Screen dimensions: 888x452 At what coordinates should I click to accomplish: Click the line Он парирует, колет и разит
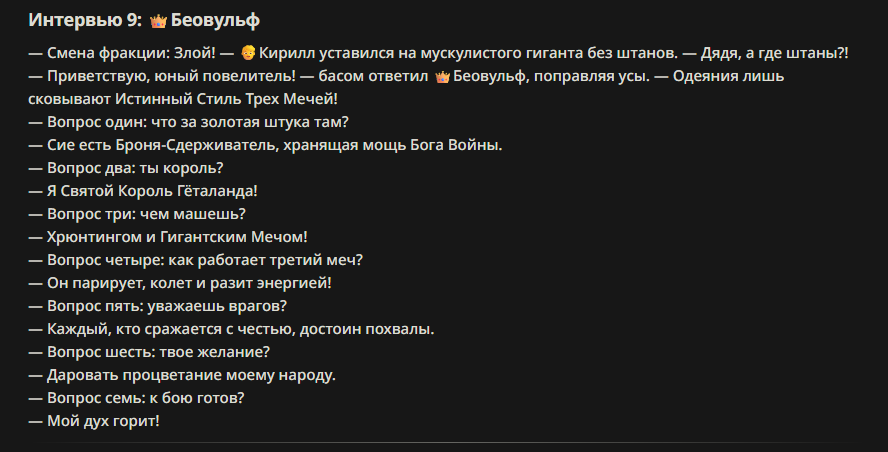(180, 283)
